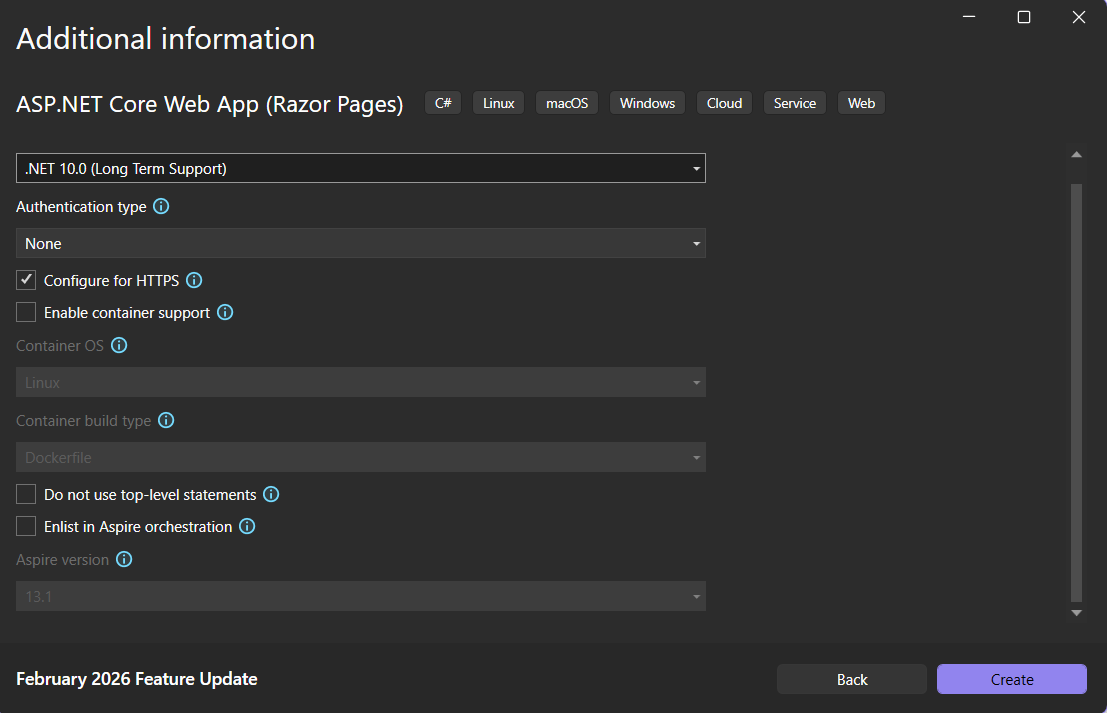Click the C# language tag
Image resolution: width=1107 pixels, height=713 pixels.
[x=443, y=103]
